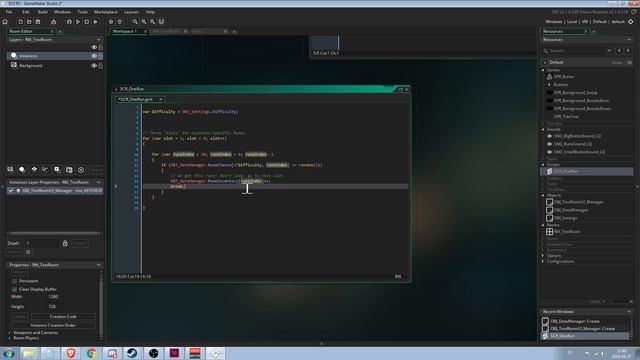The width and height of the screenshot is (640, 360).
Task: Click the Instance Creation Order button
Action: tap(53, 325)
